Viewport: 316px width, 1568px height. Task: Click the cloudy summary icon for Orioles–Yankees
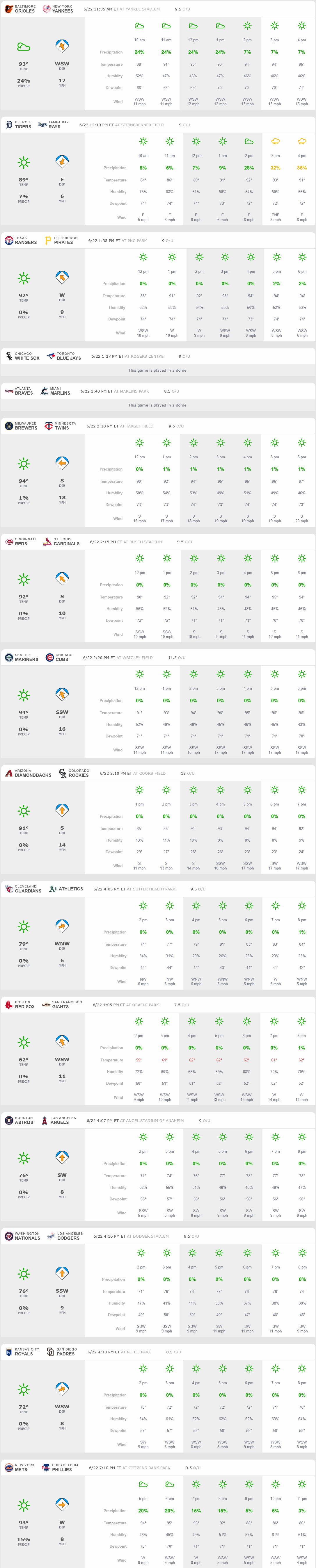click(x=24, y=47)
